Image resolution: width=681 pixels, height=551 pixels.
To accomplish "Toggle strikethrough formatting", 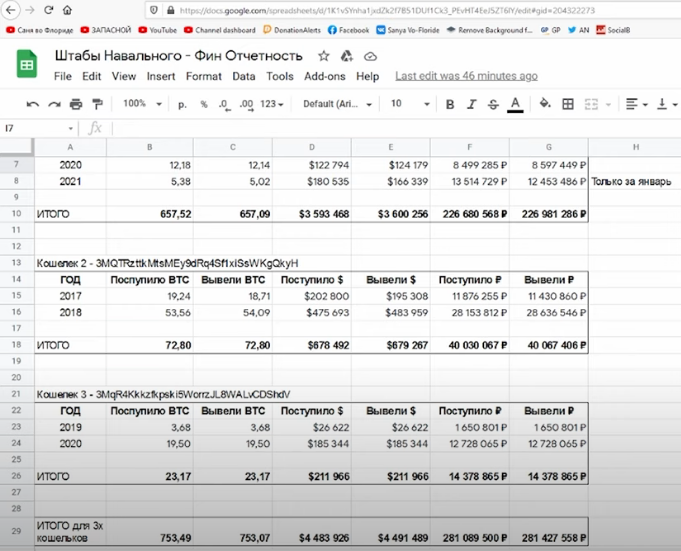I will (x=493, y=104).
